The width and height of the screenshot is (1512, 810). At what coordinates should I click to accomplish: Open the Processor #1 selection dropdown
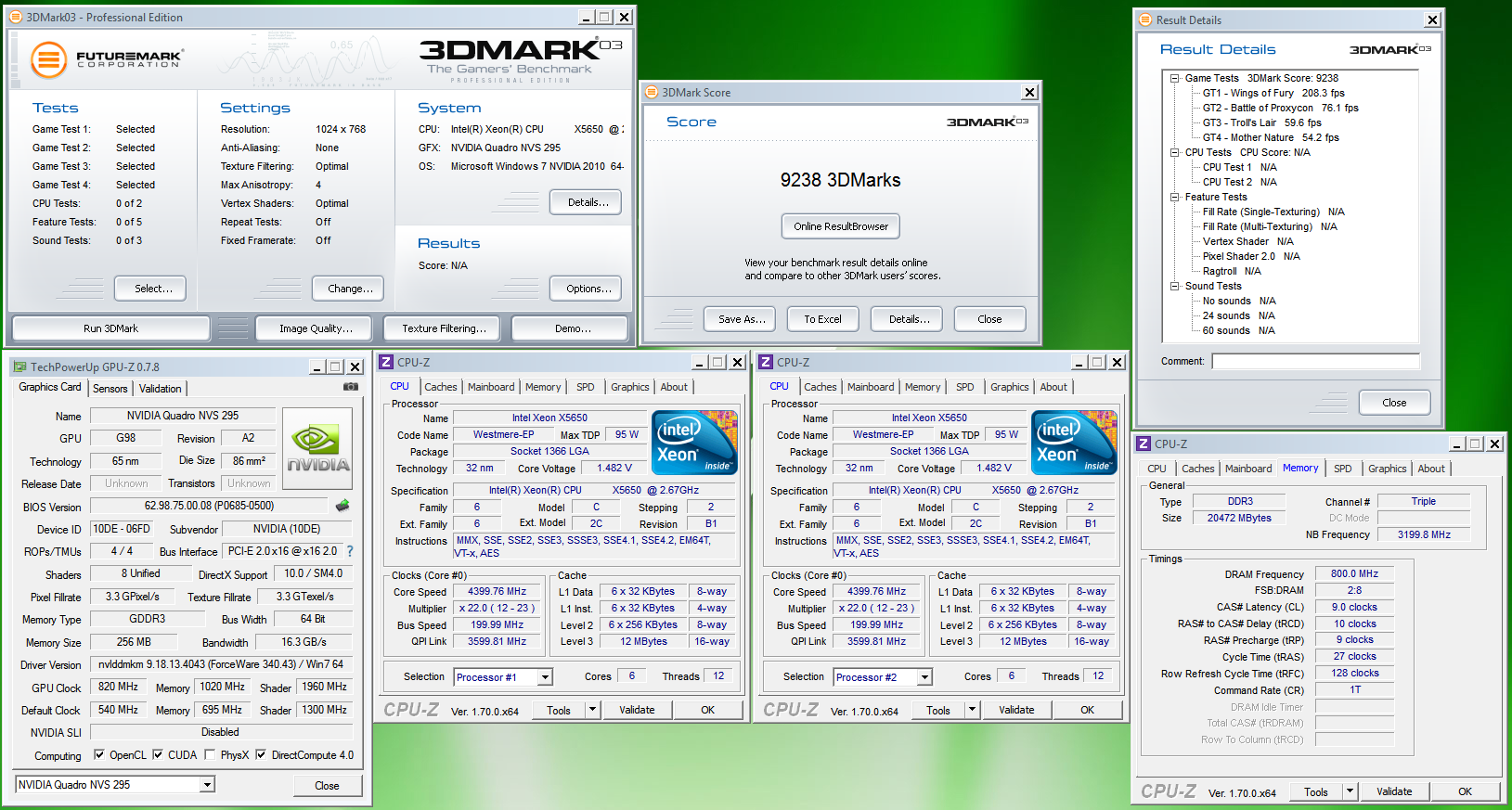[x=545, y=677]
